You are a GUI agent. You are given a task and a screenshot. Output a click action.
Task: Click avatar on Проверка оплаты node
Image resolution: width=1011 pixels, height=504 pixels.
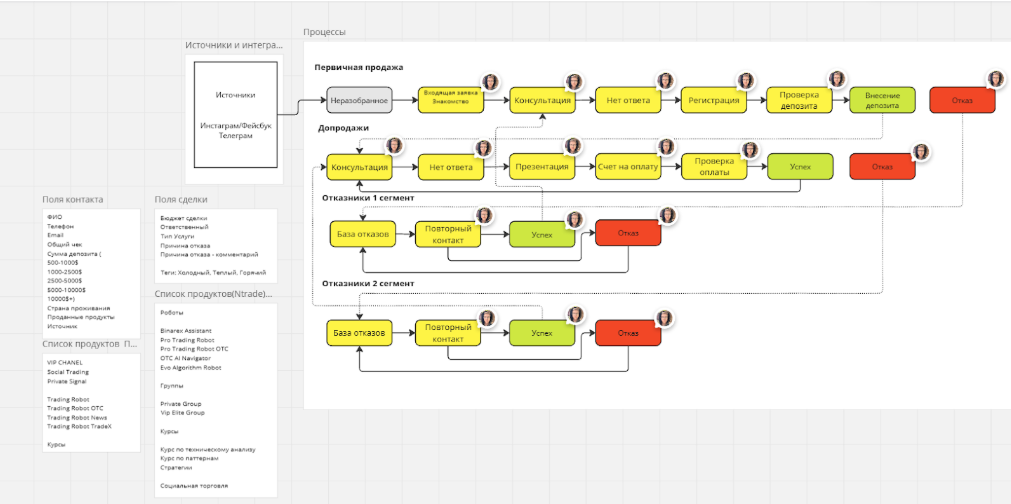click(x=750, y=151)
